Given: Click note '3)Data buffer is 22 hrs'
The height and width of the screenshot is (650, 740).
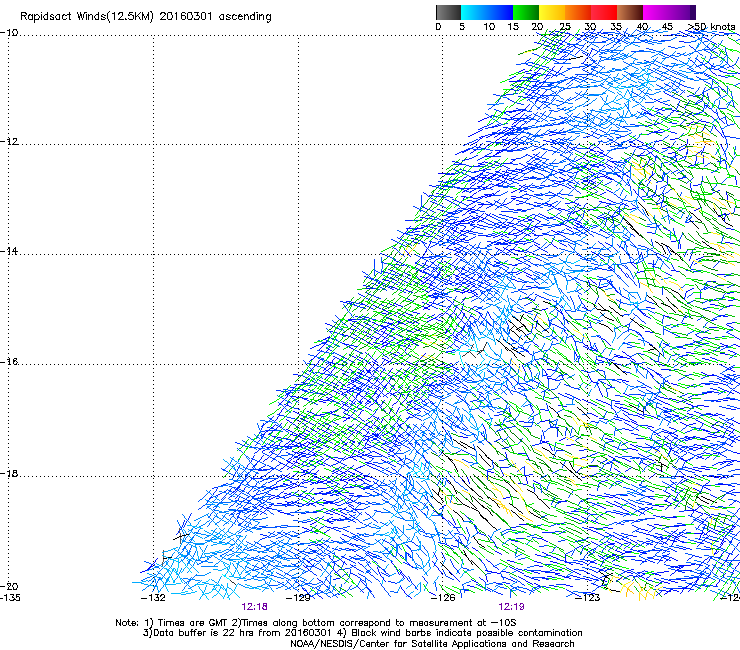Looking at the screenshot, I should pos(200,633).
